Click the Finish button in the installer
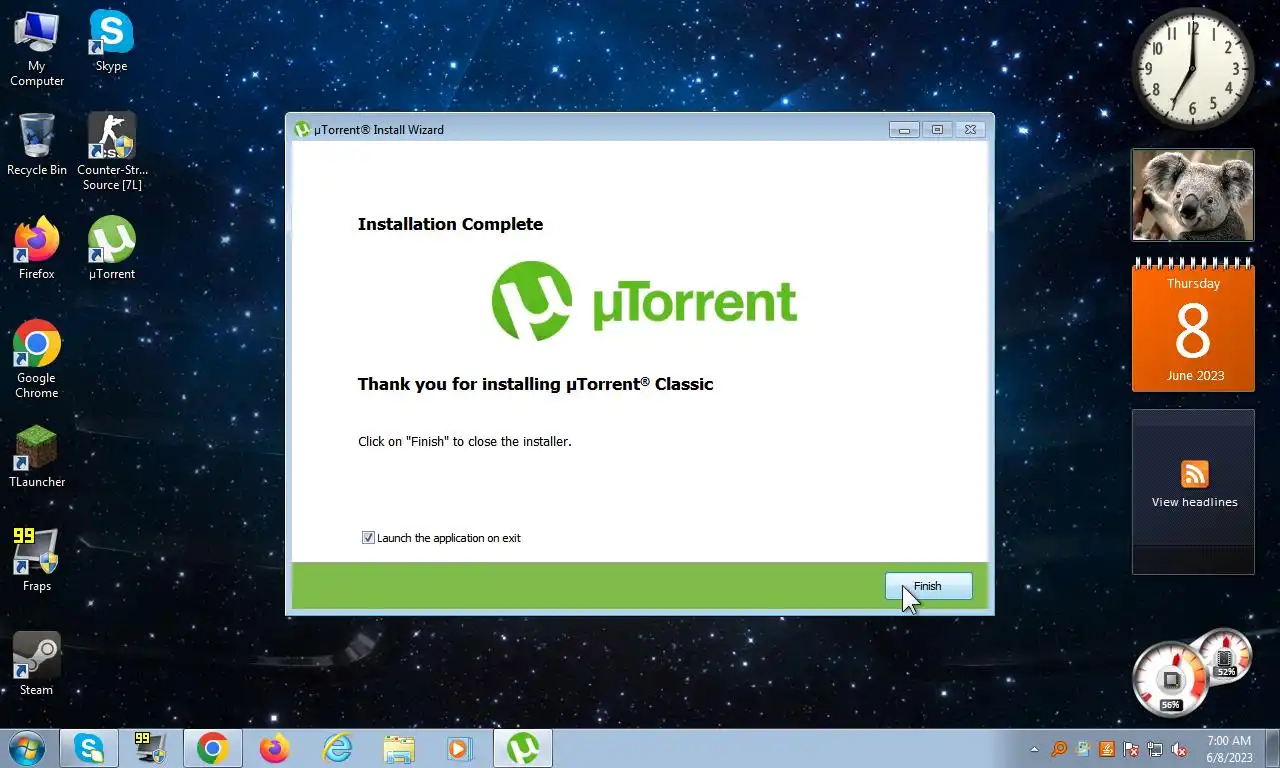 click(928, 586)
